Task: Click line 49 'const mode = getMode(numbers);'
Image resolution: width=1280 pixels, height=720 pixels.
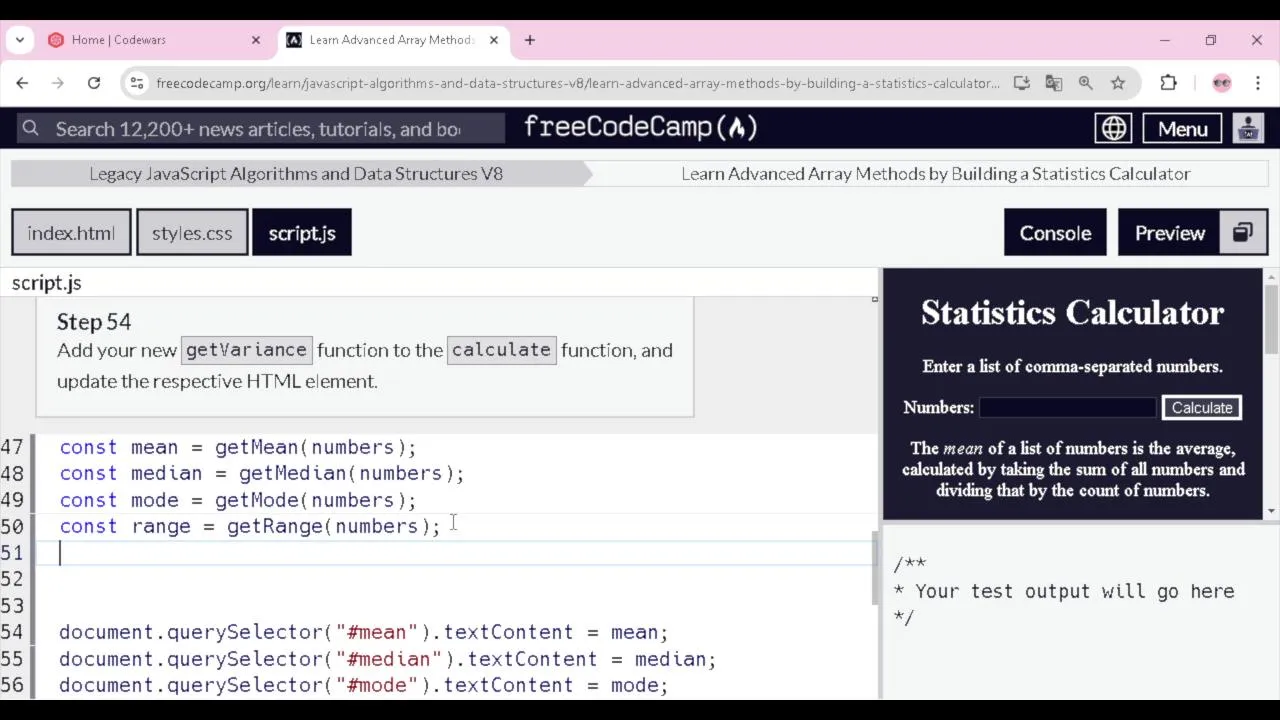Action: pyautogui.click(x=237, y=500)
